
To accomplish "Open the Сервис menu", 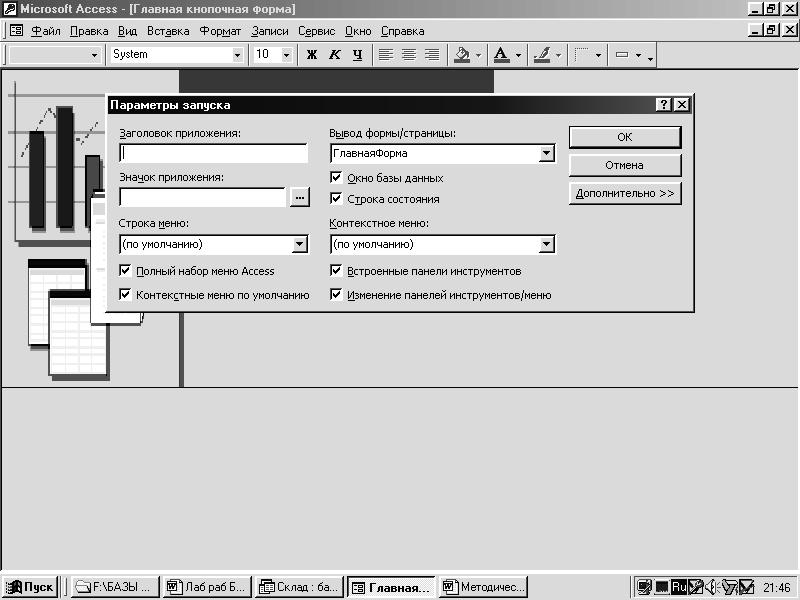I will click(316, 31).
